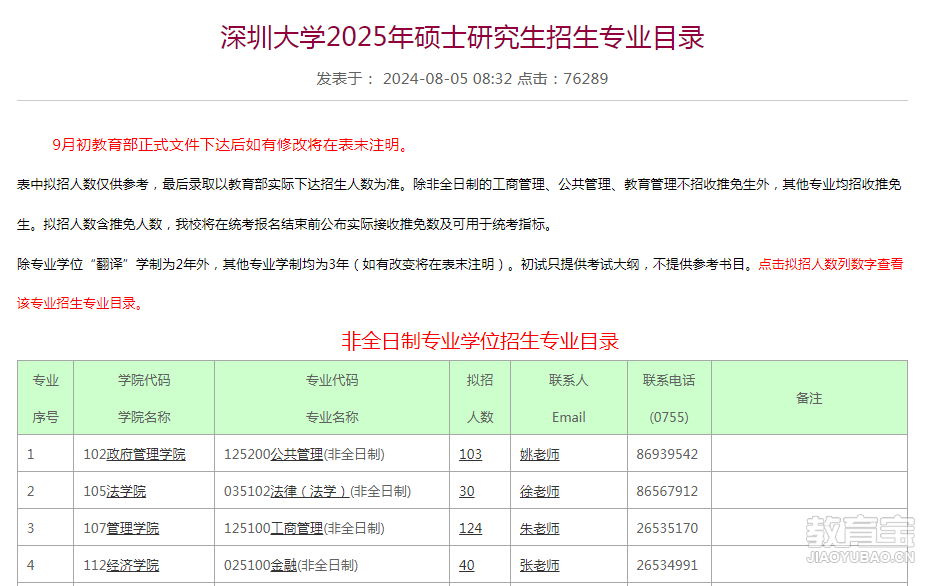Click enrollment number 40 link
This screenshot has height=586, width=936.
[x=467, y=565]
